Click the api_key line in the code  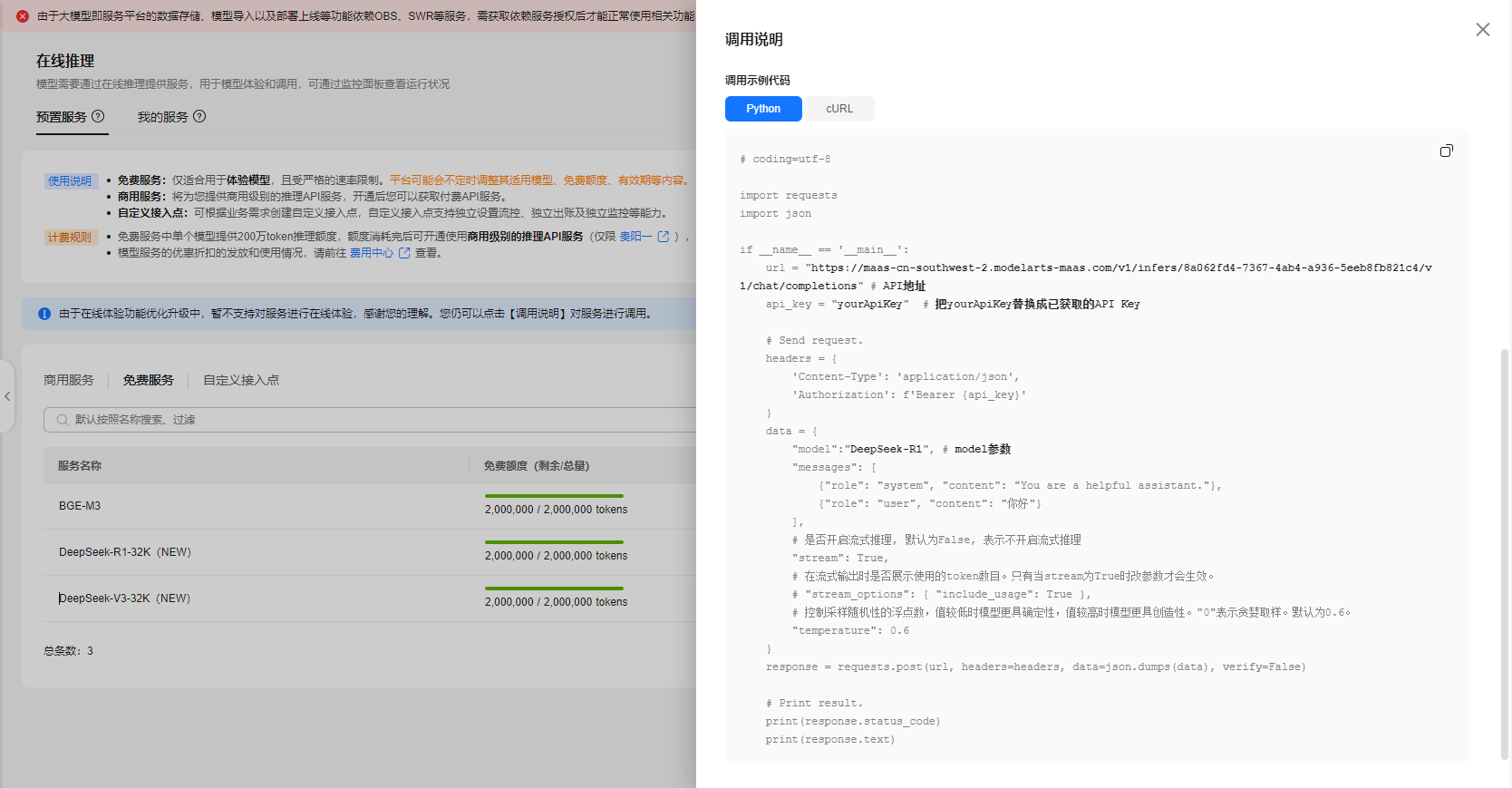[953, 304]
